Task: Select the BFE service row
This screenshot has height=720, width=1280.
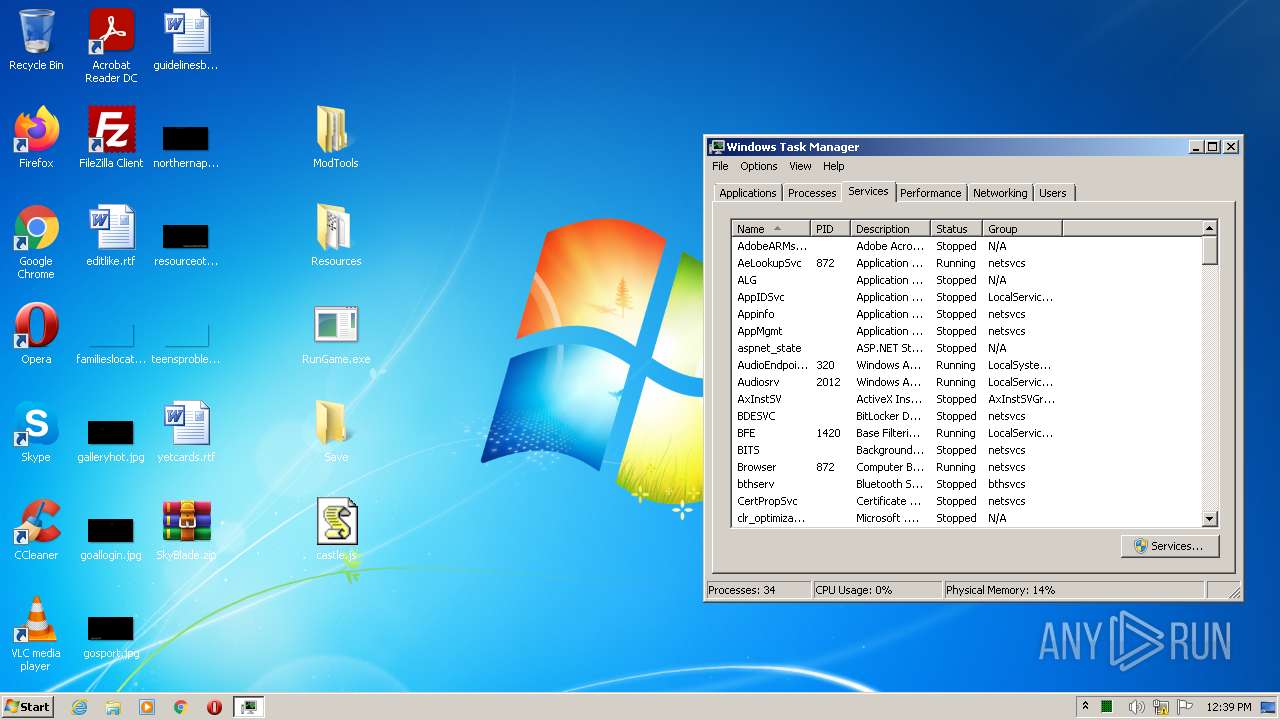Action: [x=966, y=433]
